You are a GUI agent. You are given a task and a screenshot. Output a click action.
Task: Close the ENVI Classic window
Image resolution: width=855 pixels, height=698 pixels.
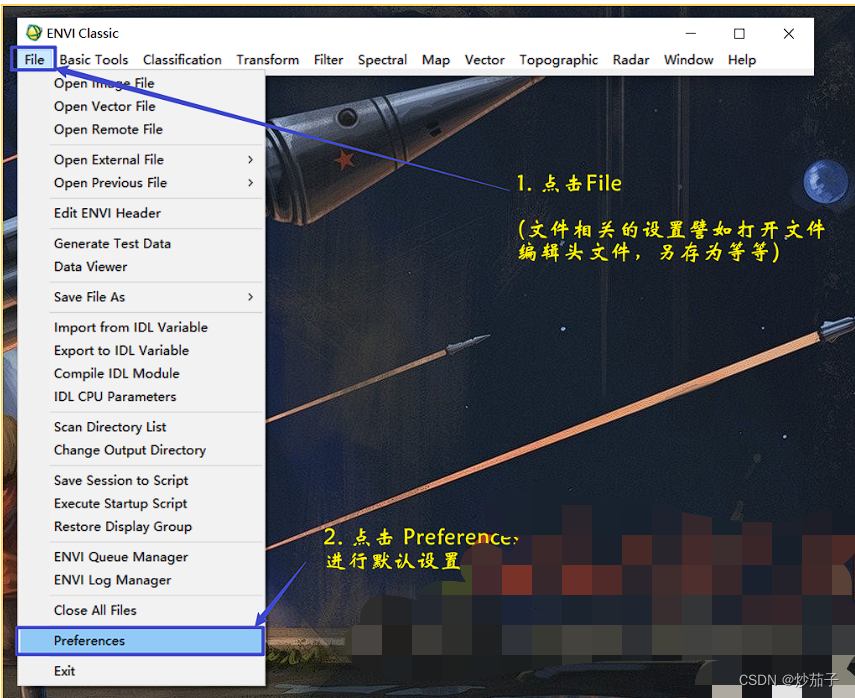pyautogui.click(x=788, y=34)
